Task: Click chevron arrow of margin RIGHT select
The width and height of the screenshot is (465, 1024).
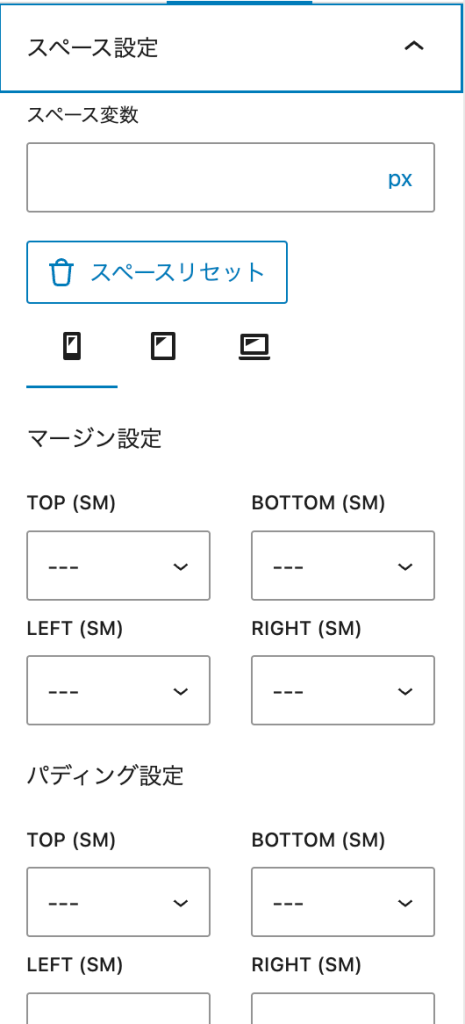Action: [x=405, y=691]
